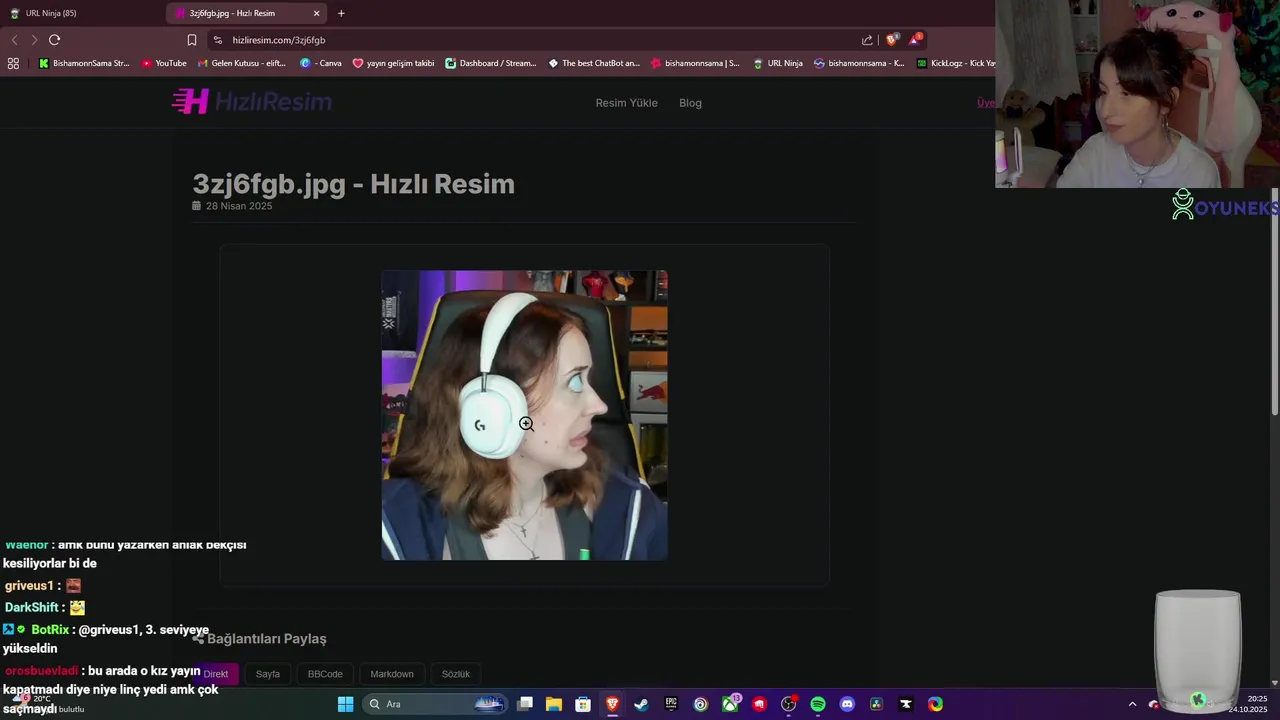Open Spotify from the taskbar
This screenshot has width=1280, height=720.
coord(818,704)
